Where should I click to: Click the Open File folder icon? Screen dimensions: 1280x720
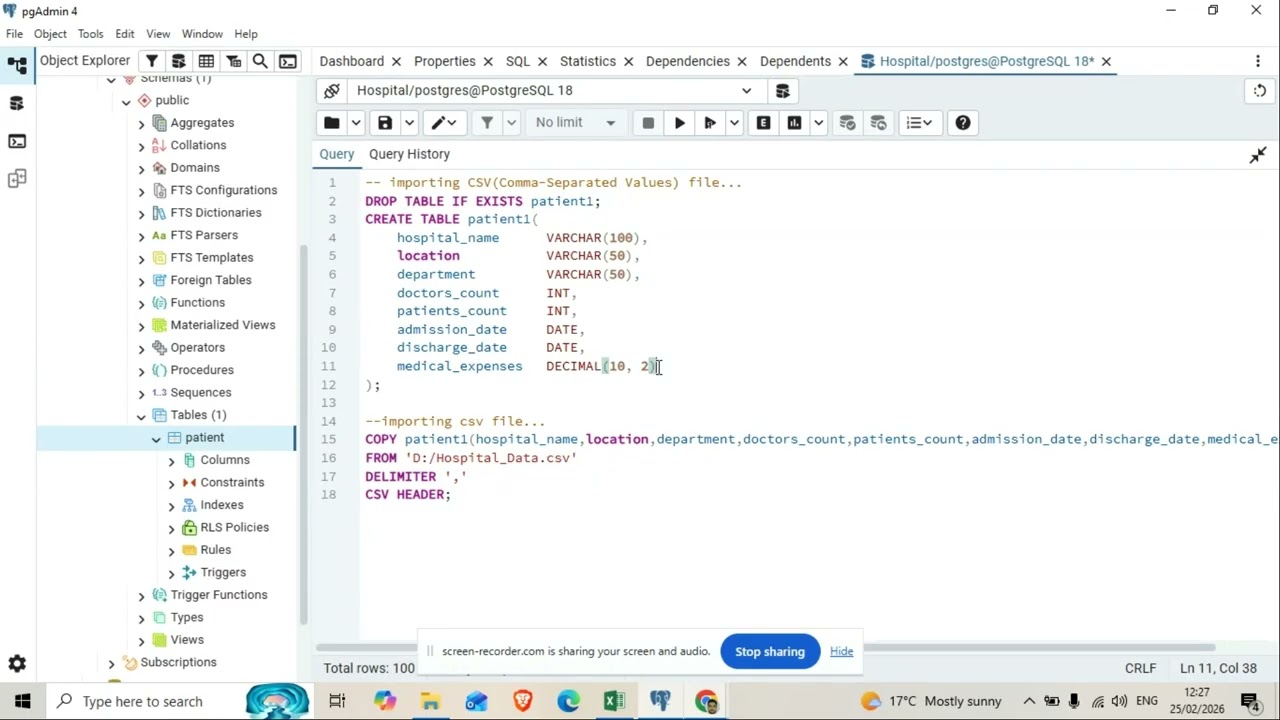coord(332,123)
